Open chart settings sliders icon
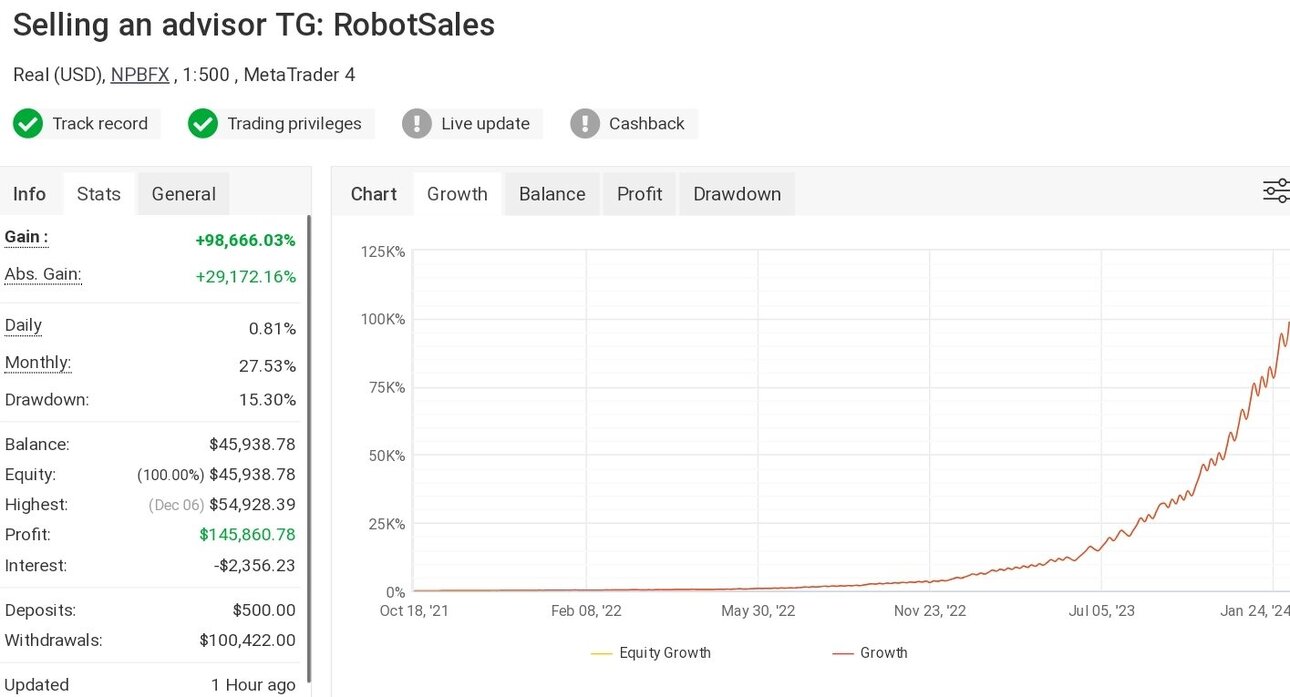This screenshot has width=1290, height=697. point(1276,191)
